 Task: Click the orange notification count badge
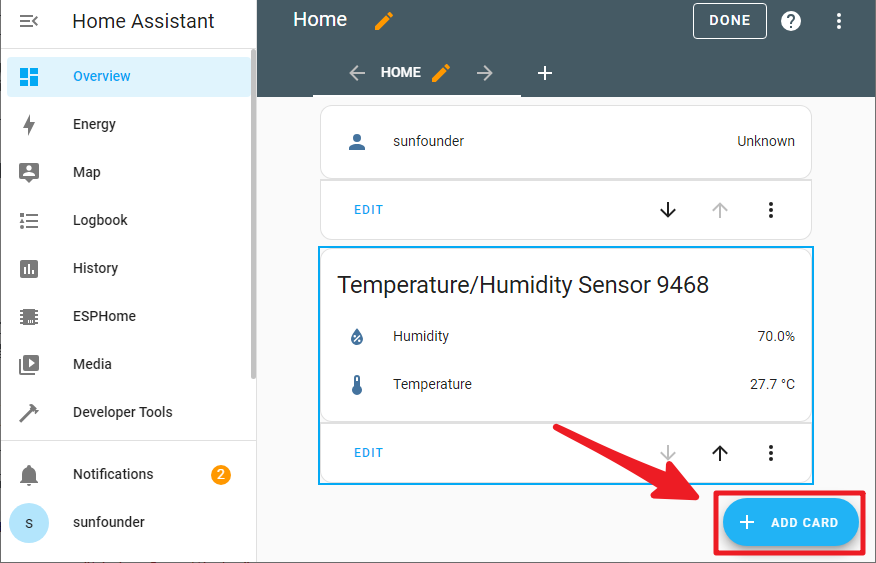(221, 475)
